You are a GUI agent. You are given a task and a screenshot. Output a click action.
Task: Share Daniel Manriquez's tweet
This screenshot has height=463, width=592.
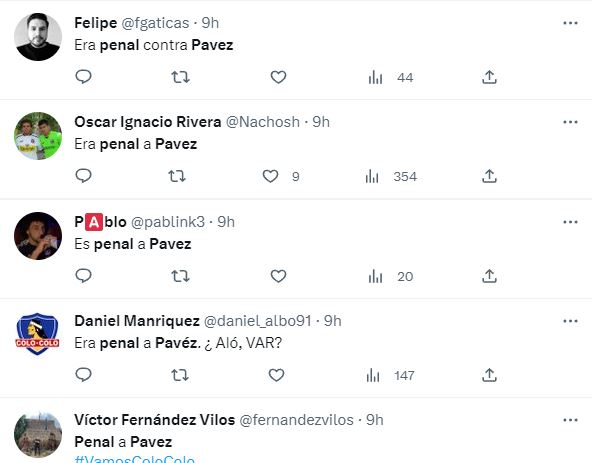489,375
